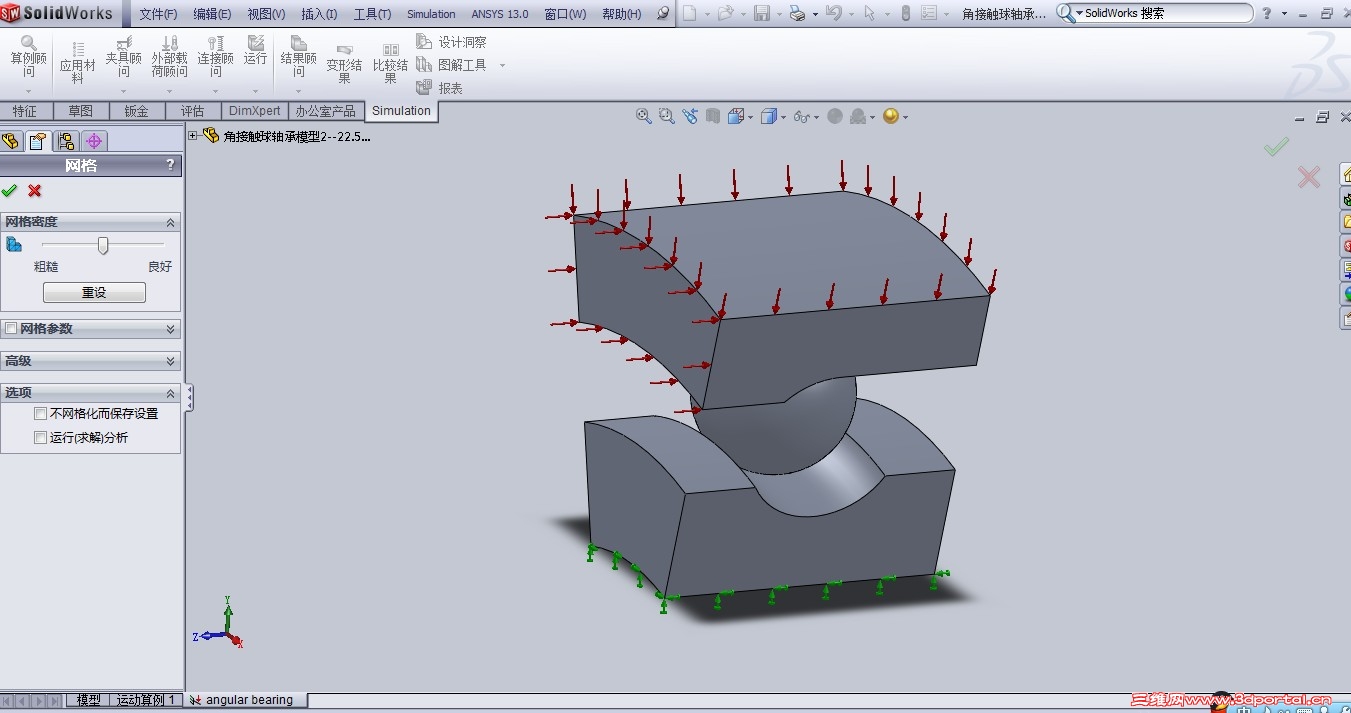The height and width of the screenshot is (713, 1351).
Task: Click the Hide/Show Items glasses icon
Action: 800,116
